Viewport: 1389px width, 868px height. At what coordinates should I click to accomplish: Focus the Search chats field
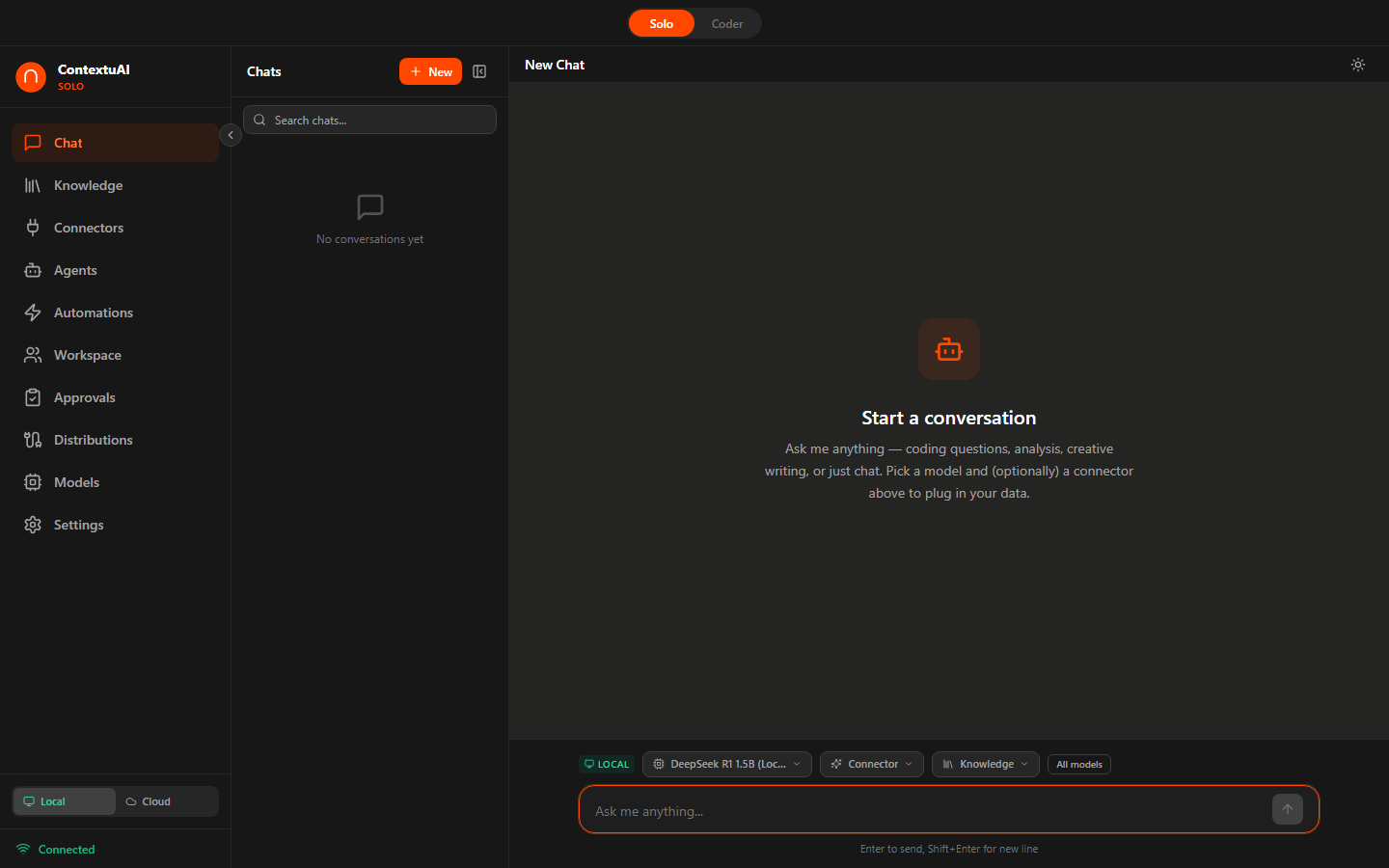click(369, 120)
